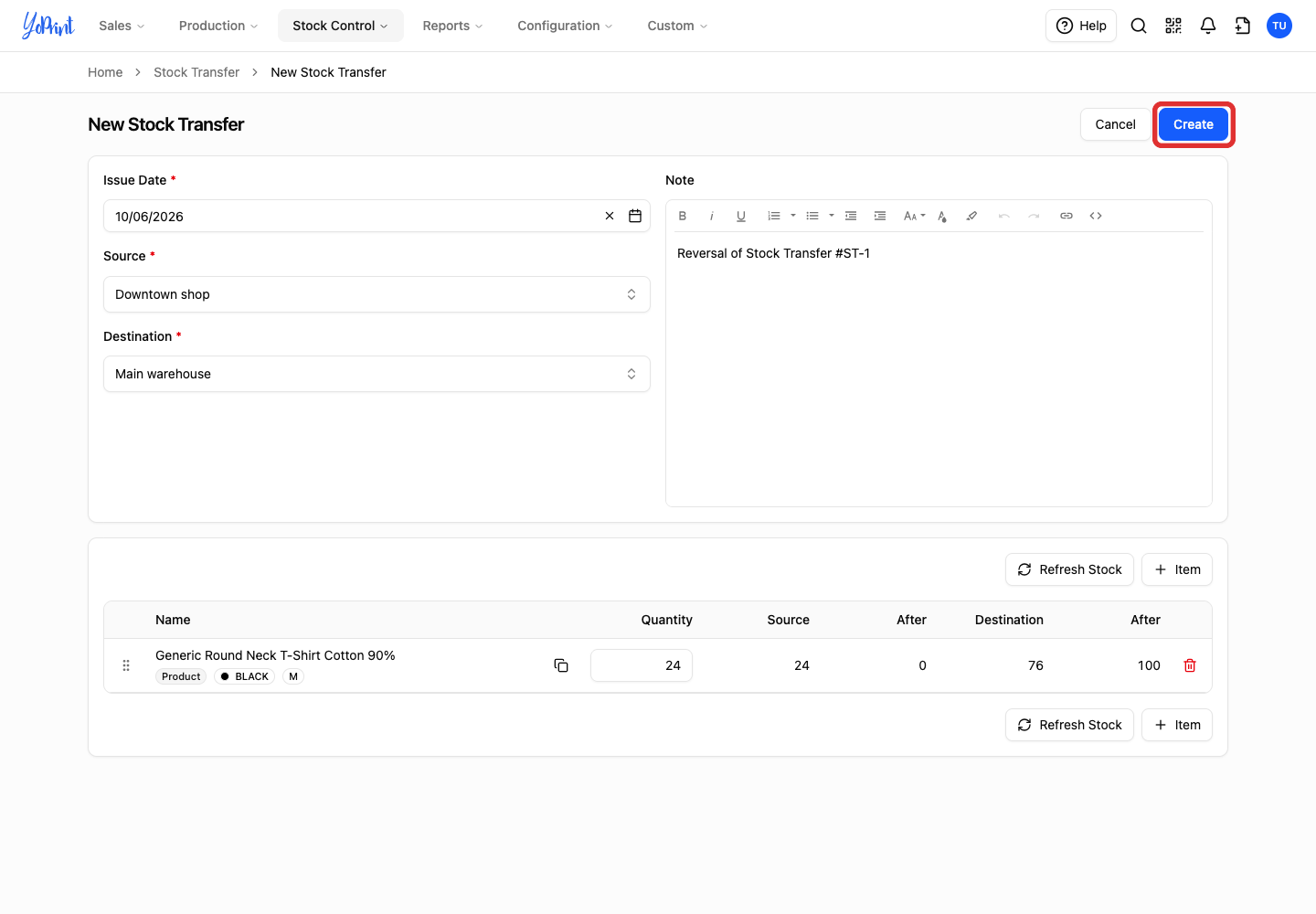Click the Help button

pos(1081,26)
